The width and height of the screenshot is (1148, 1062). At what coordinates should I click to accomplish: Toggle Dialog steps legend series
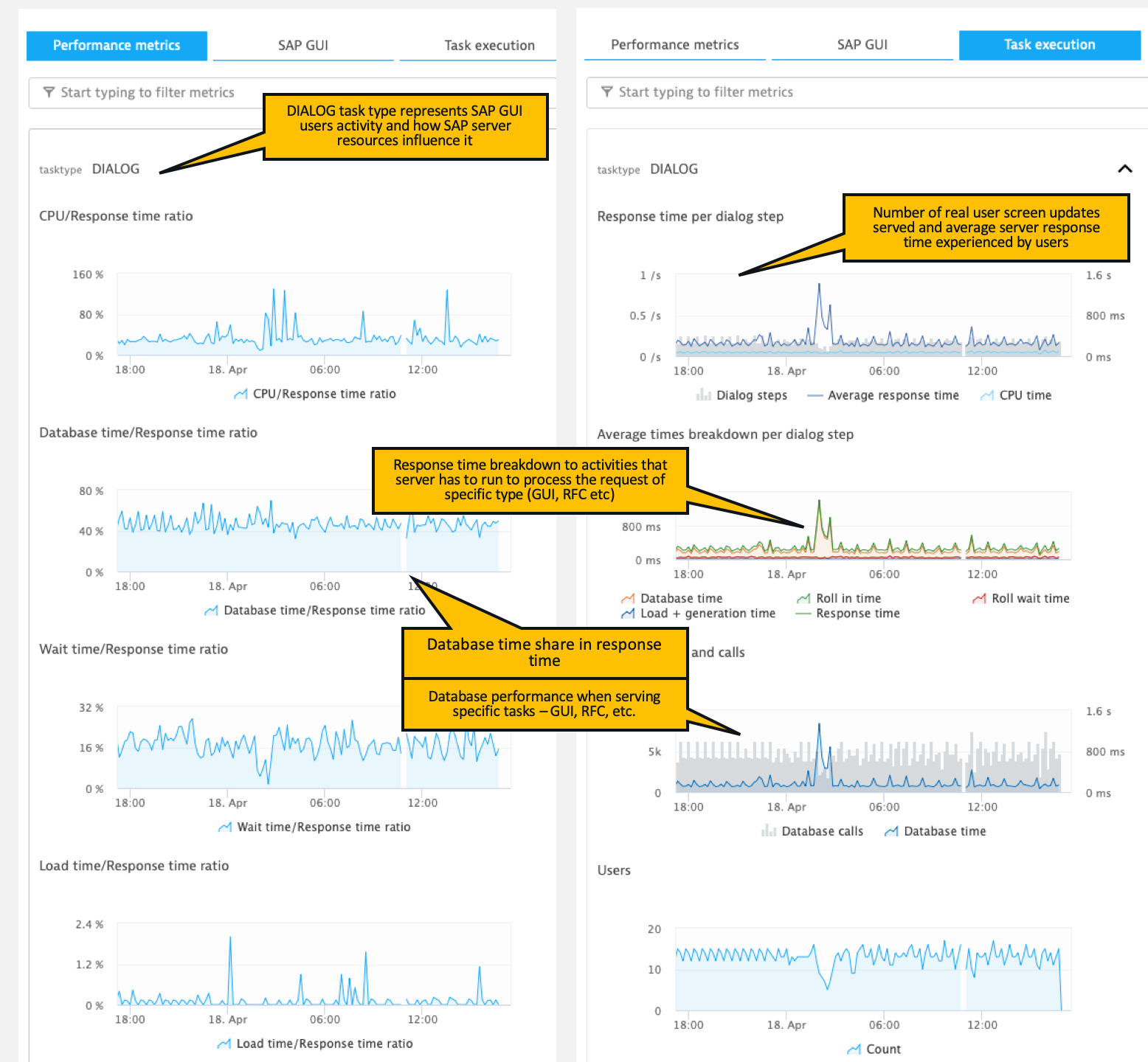click(x=741, y=395)
